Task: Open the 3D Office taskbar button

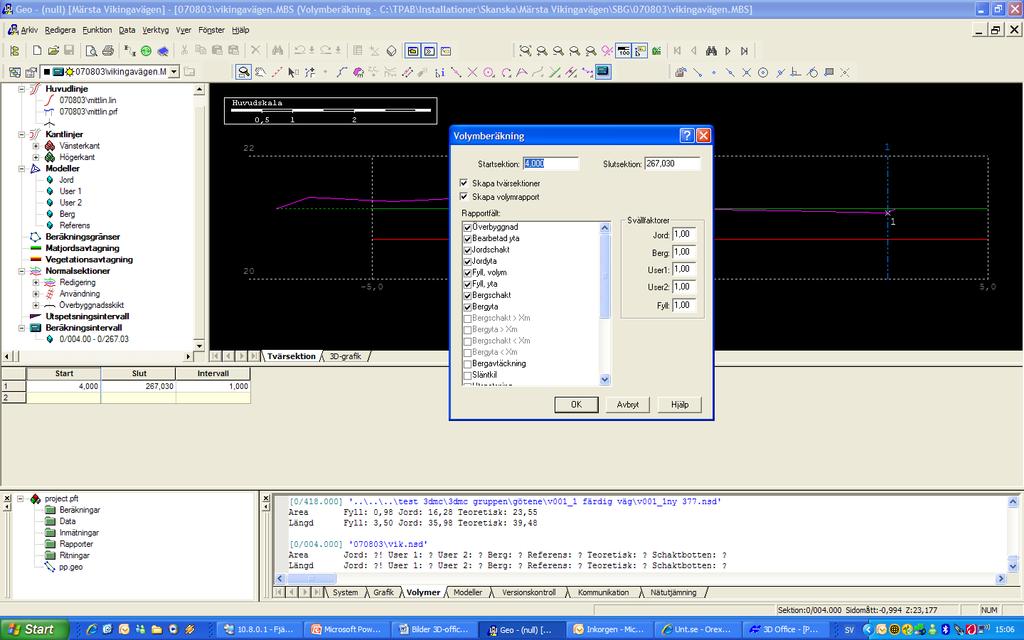Action: click(x=784, y=630)
